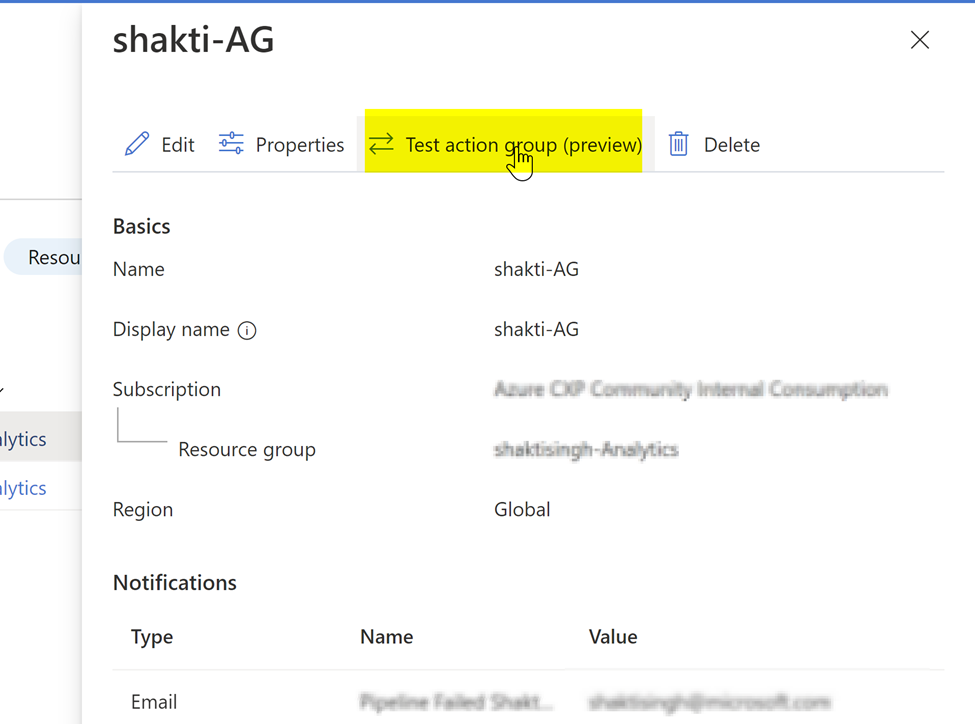Open the blurred Subscription link
The height and width of the screenshot is (724, 975).
click(x=690, y=389)
